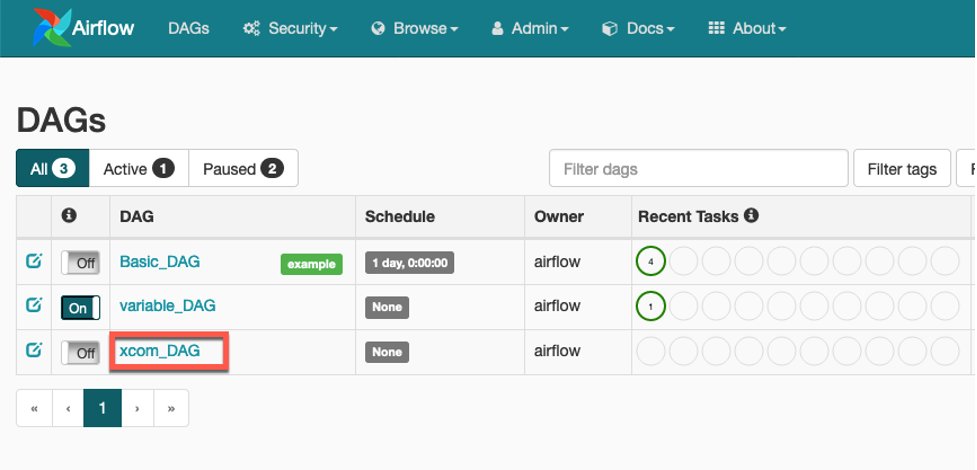Screen dimensions: 977x470
Task: Enable xcom_DAG with its Off switch
Action: tap(80, 352)
